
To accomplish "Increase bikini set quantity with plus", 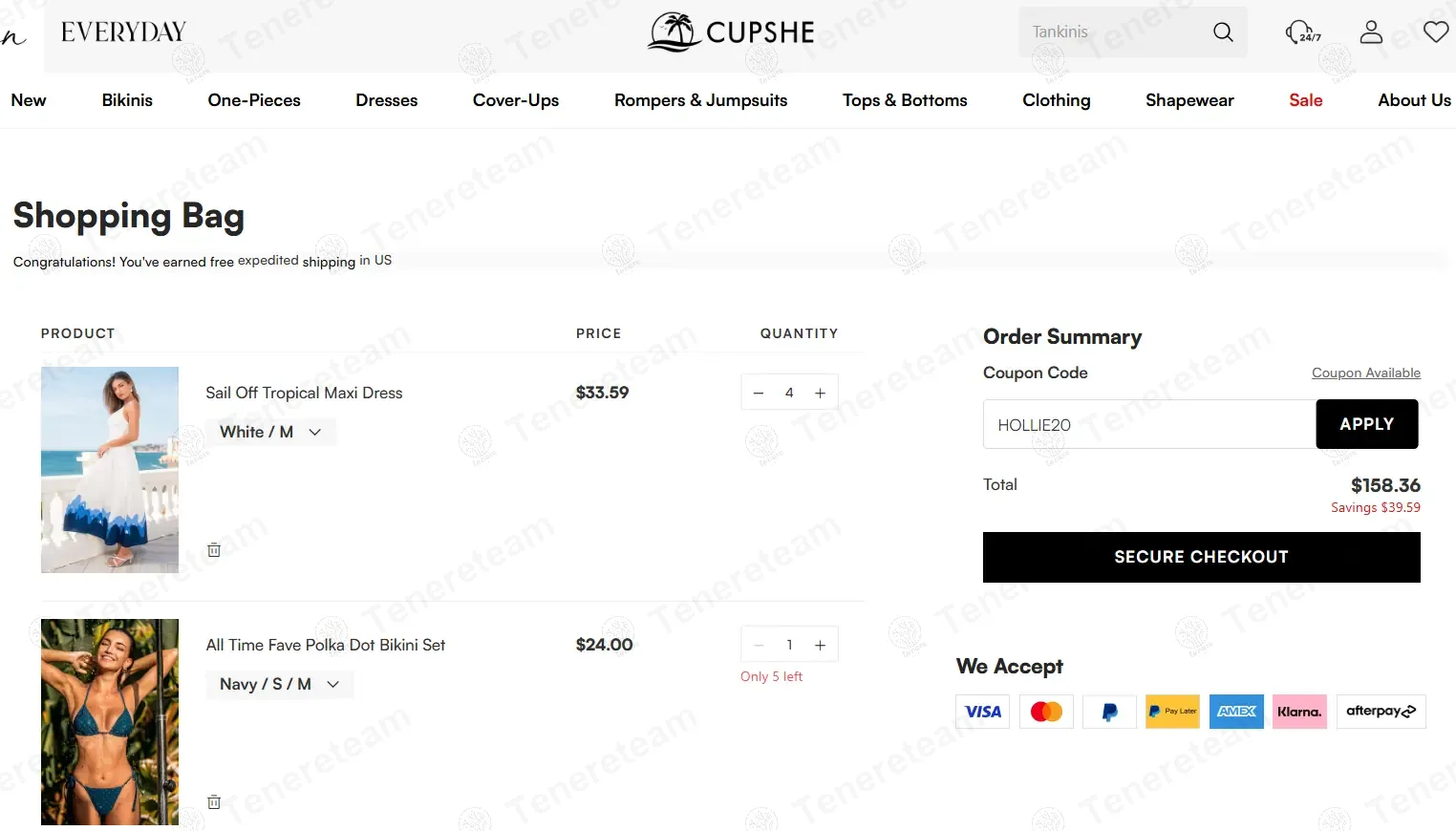I will (x=820, y=645).
